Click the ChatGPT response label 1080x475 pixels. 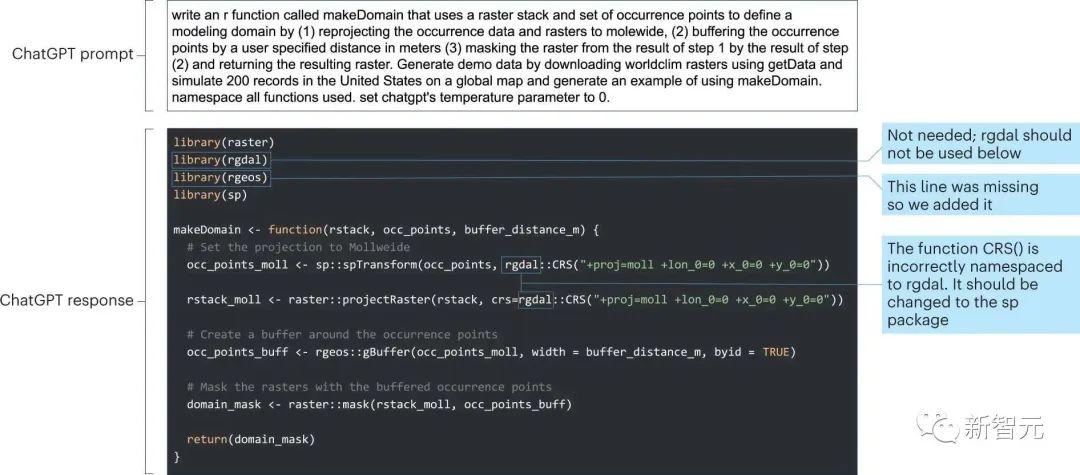(67, 300)
